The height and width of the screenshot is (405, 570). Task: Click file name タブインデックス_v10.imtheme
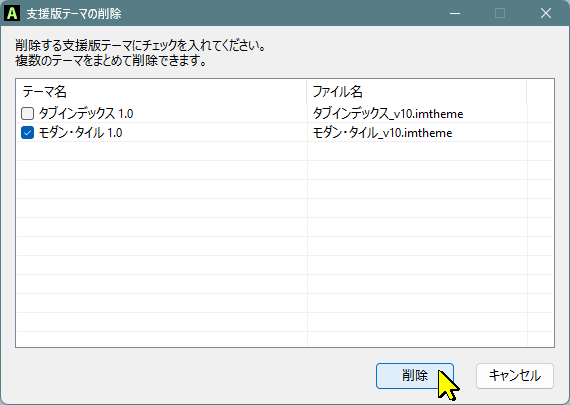coord(388,114)
